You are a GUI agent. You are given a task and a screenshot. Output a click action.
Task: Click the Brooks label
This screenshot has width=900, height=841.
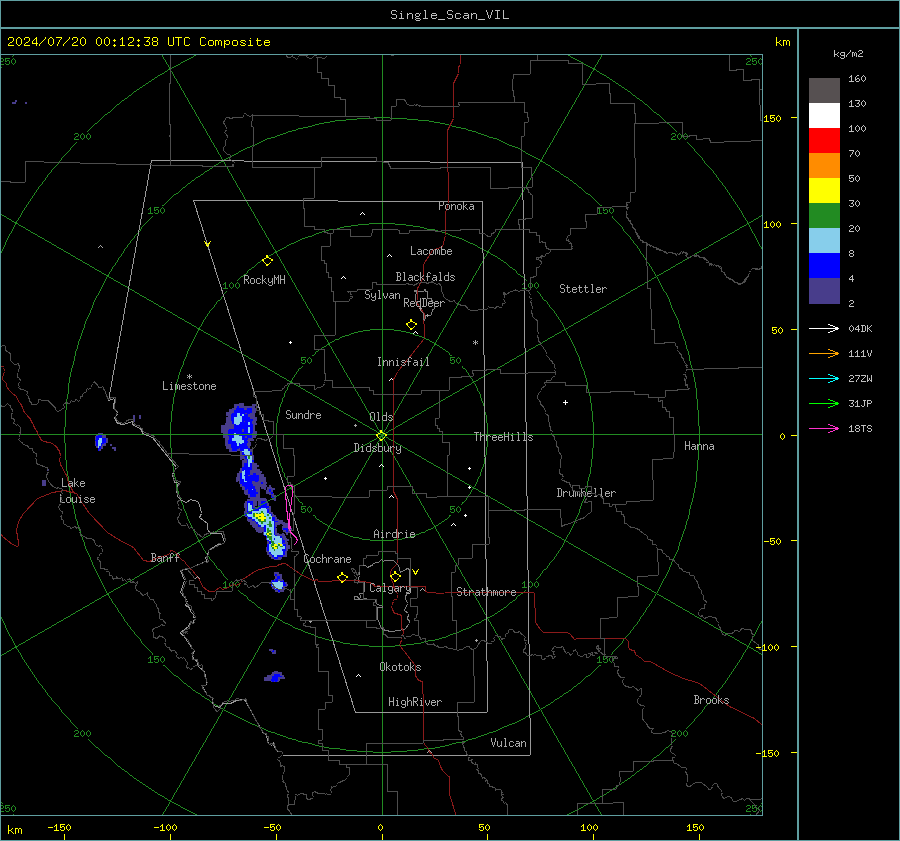coord(711,700)
